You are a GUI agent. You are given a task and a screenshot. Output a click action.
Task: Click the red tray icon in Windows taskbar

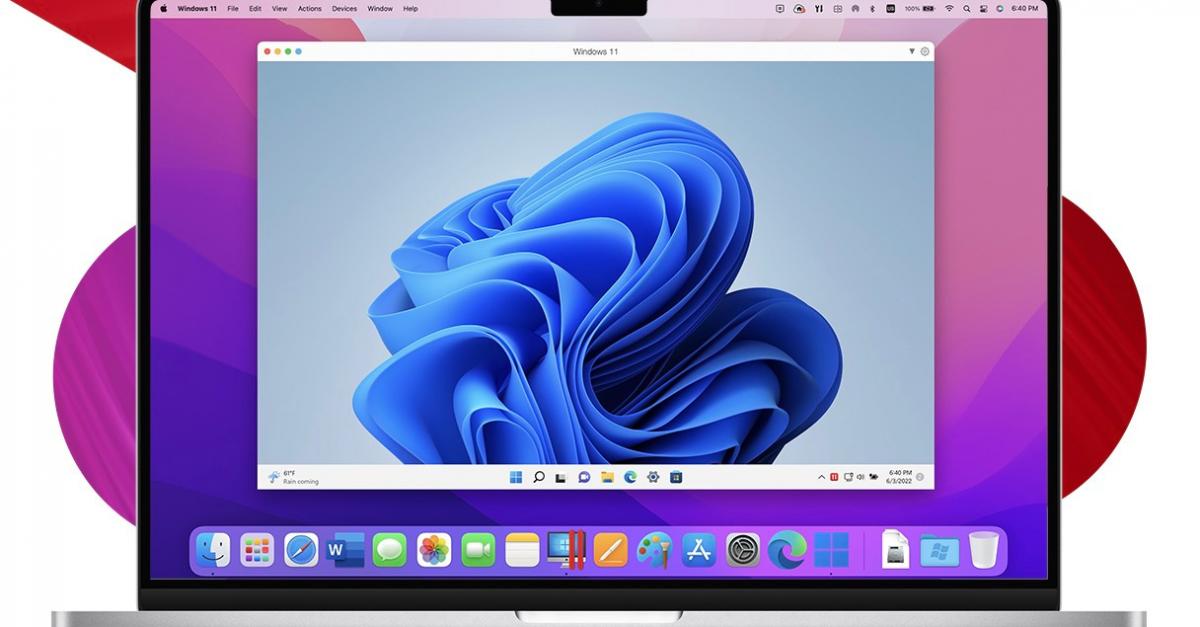[835, 477]
